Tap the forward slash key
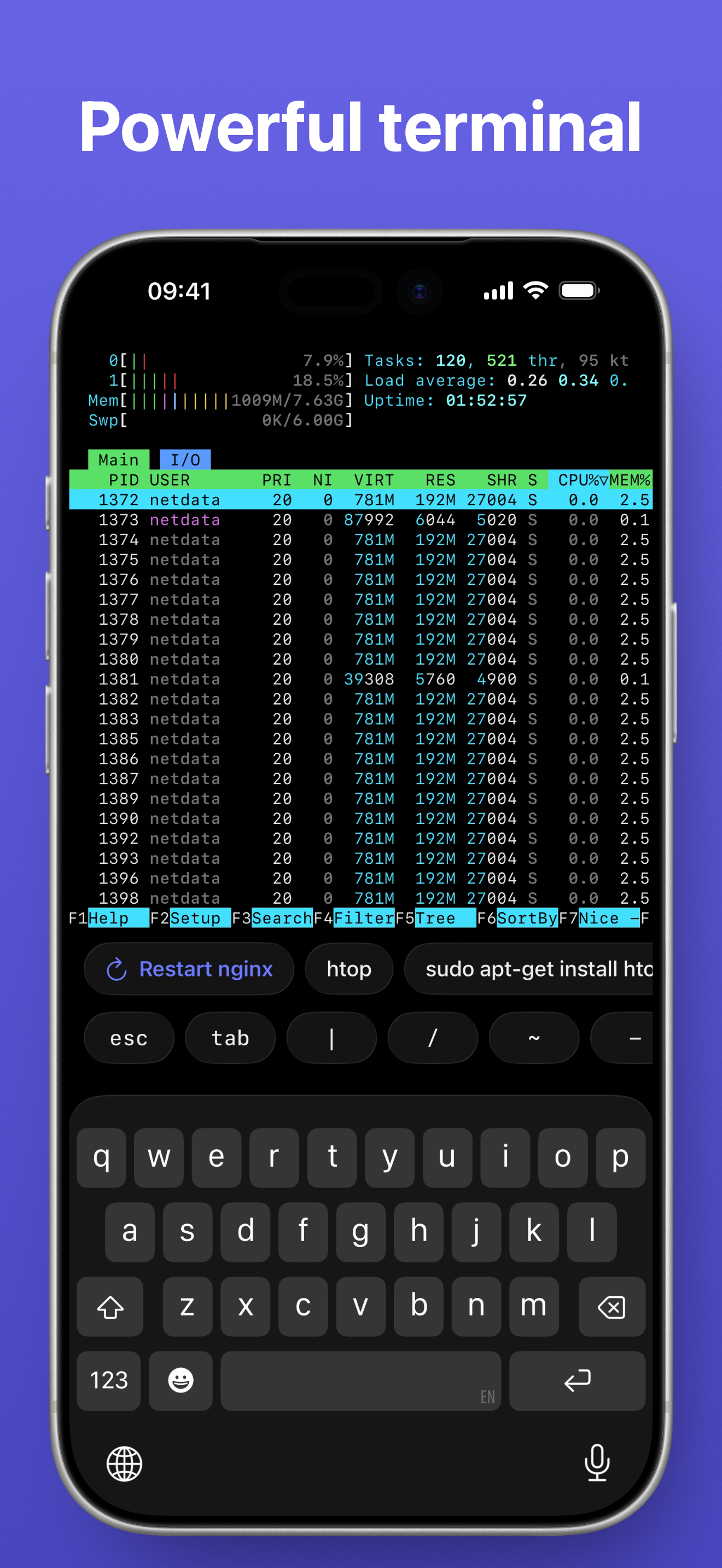This screenshot has height=1568, width=722. click(x=433, y=1038)
